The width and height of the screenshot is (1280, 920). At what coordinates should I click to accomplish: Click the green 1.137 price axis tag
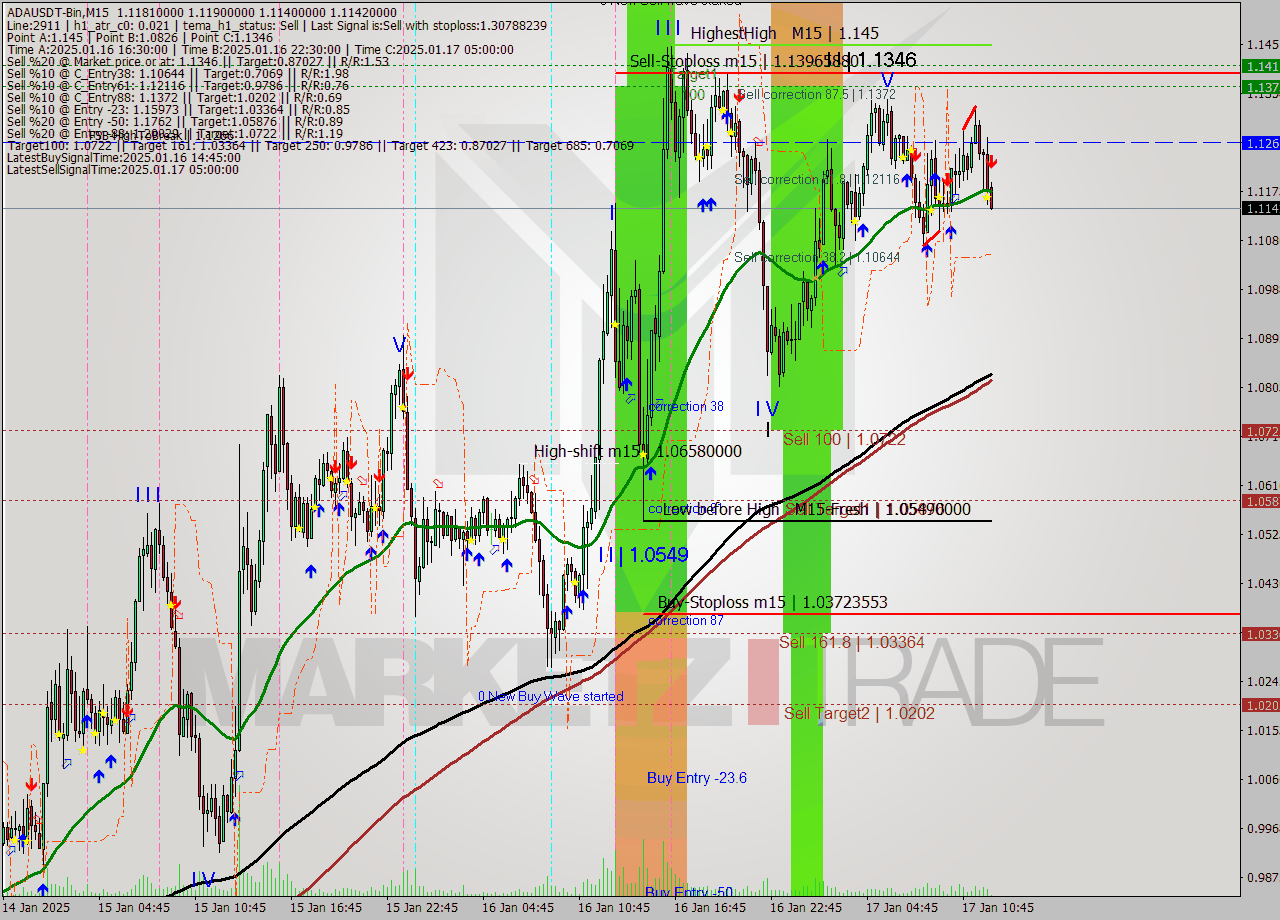click(1260, 87)
